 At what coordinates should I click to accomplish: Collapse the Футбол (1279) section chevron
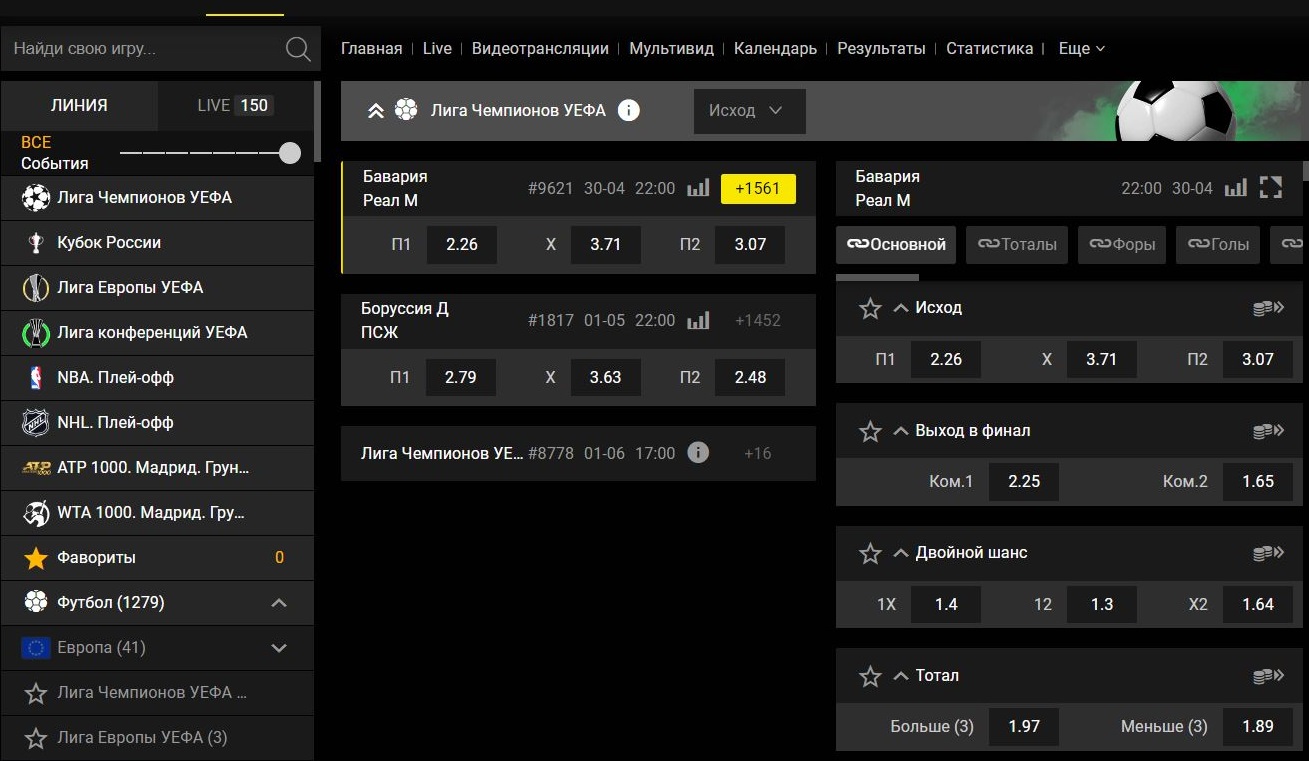click(x=279, y=603)
